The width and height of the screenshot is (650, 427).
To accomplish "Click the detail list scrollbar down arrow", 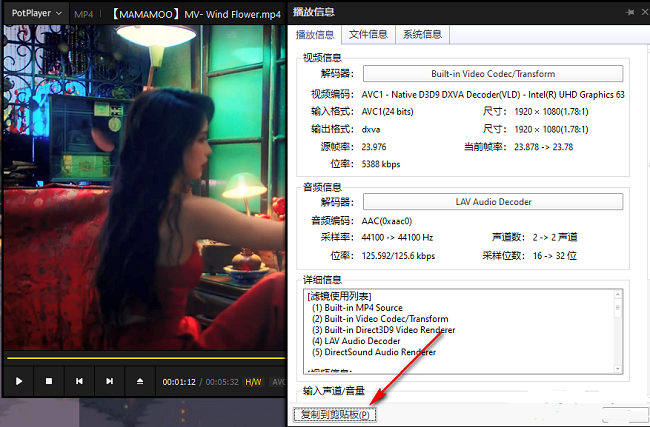I will 618,369.
